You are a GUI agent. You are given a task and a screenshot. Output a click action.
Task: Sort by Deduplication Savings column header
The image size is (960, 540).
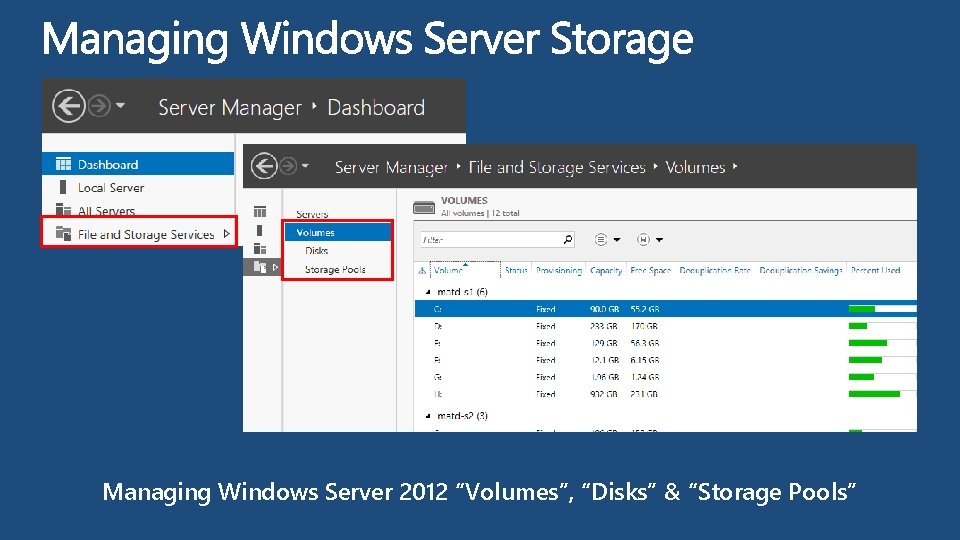tap(801, 270)
